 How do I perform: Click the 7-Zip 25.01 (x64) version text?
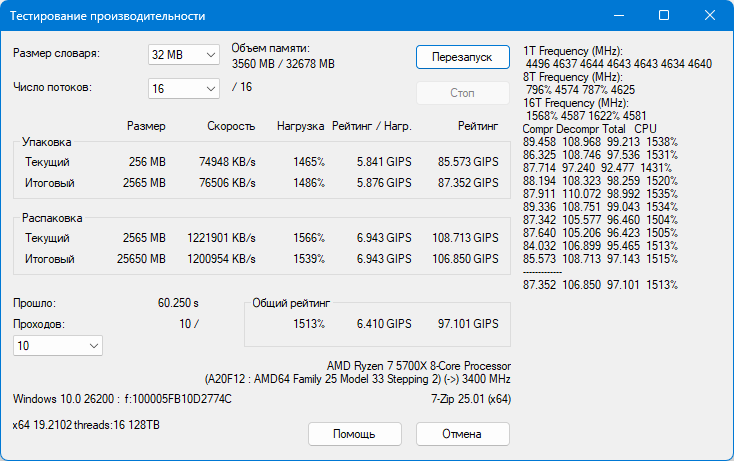pos(471,399)
